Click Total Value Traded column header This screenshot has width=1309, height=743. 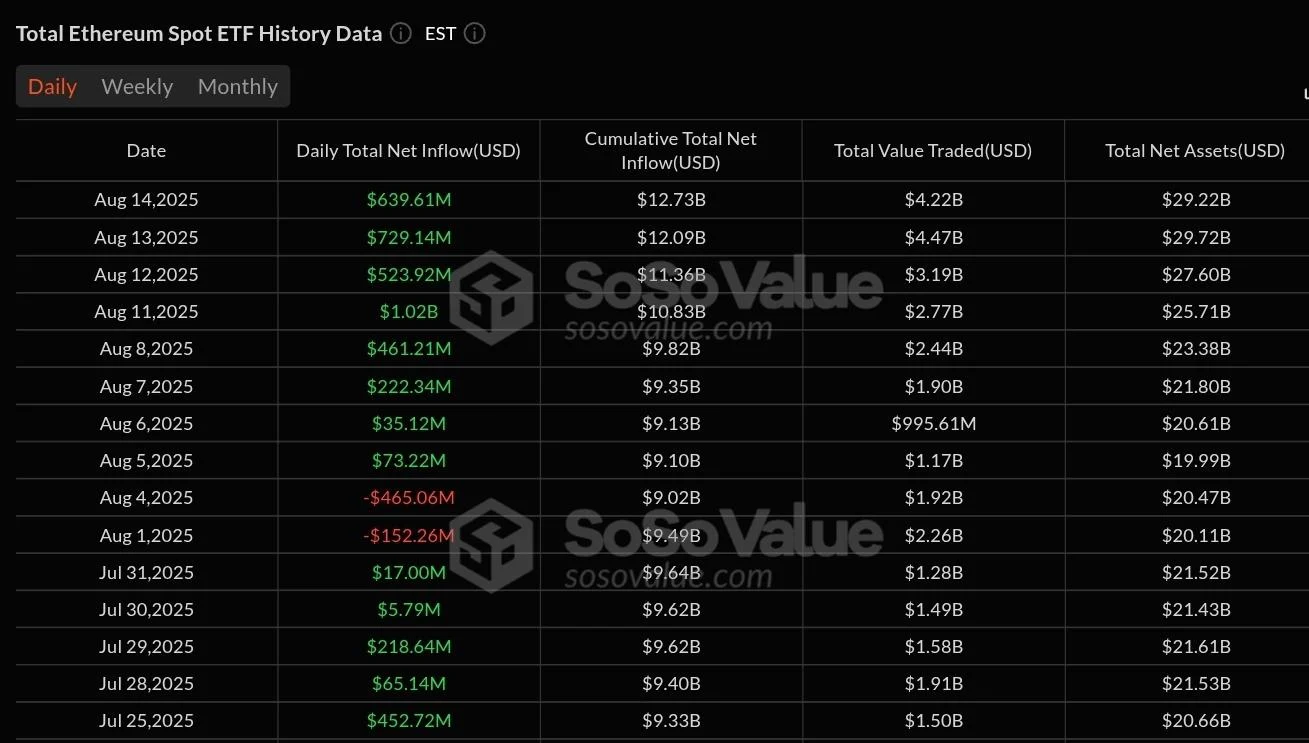933,151
